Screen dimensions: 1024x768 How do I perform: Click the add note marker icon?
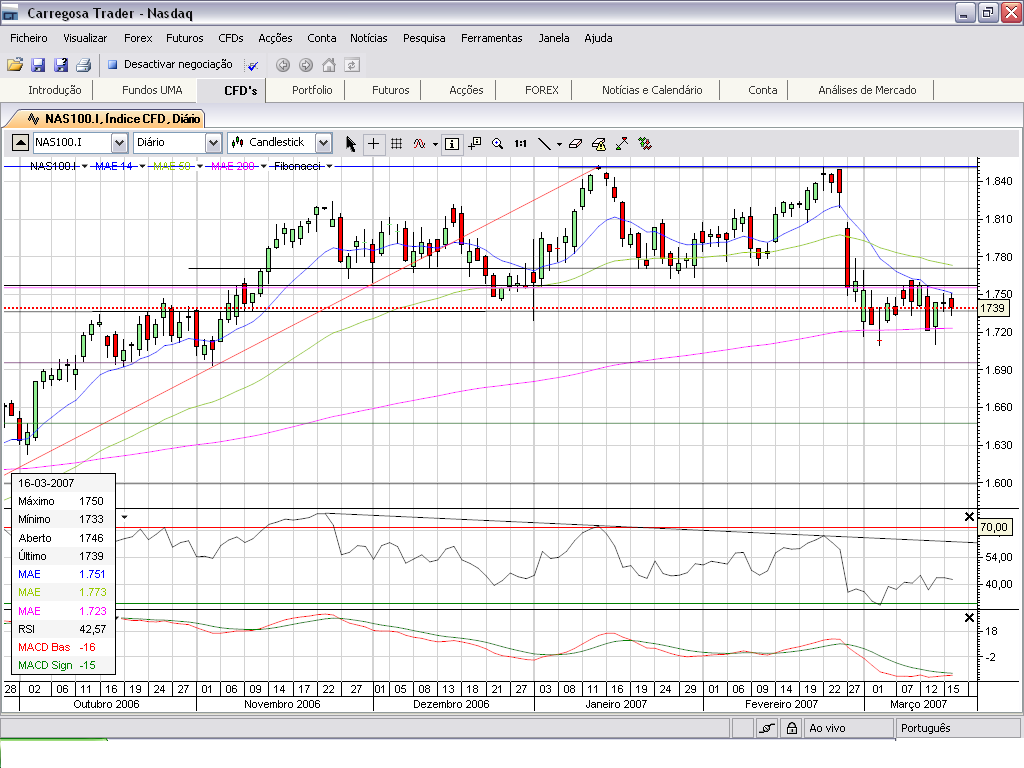(x=475, y=143)
